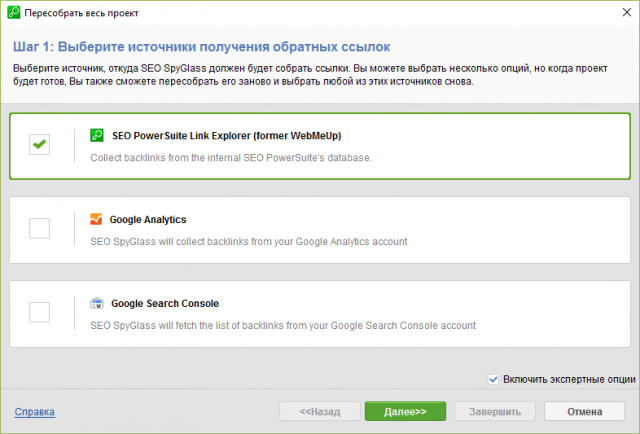Viewport: 640px width, 434px height.
Task: Click the Google Search Console icon
Action: [97, 303]
